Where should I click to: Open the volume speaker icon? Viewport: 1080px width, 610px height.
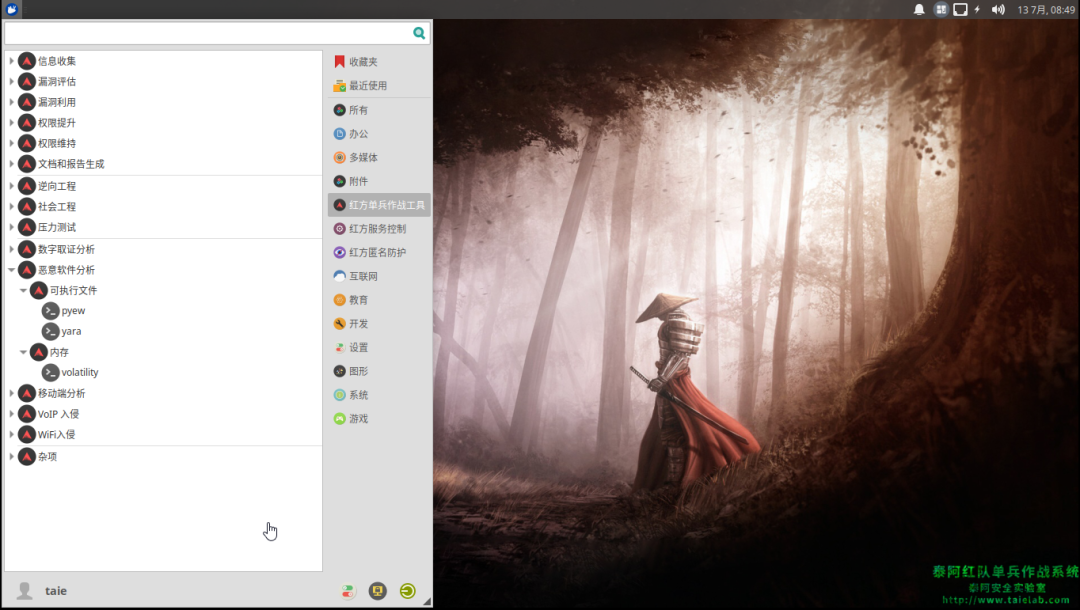tap(998, 10)
